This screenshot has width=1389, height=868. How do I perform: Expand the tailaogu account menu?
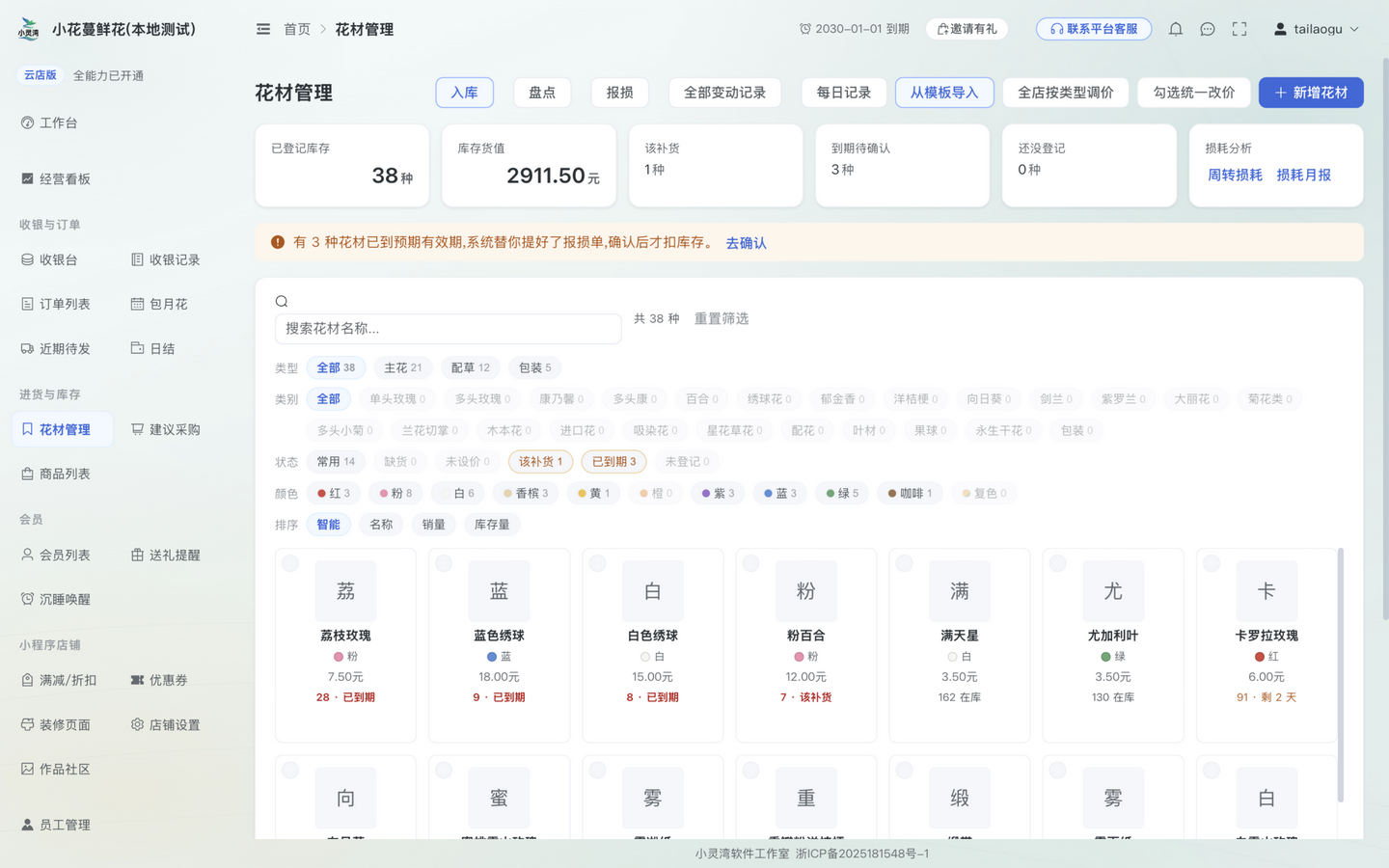1317,29
